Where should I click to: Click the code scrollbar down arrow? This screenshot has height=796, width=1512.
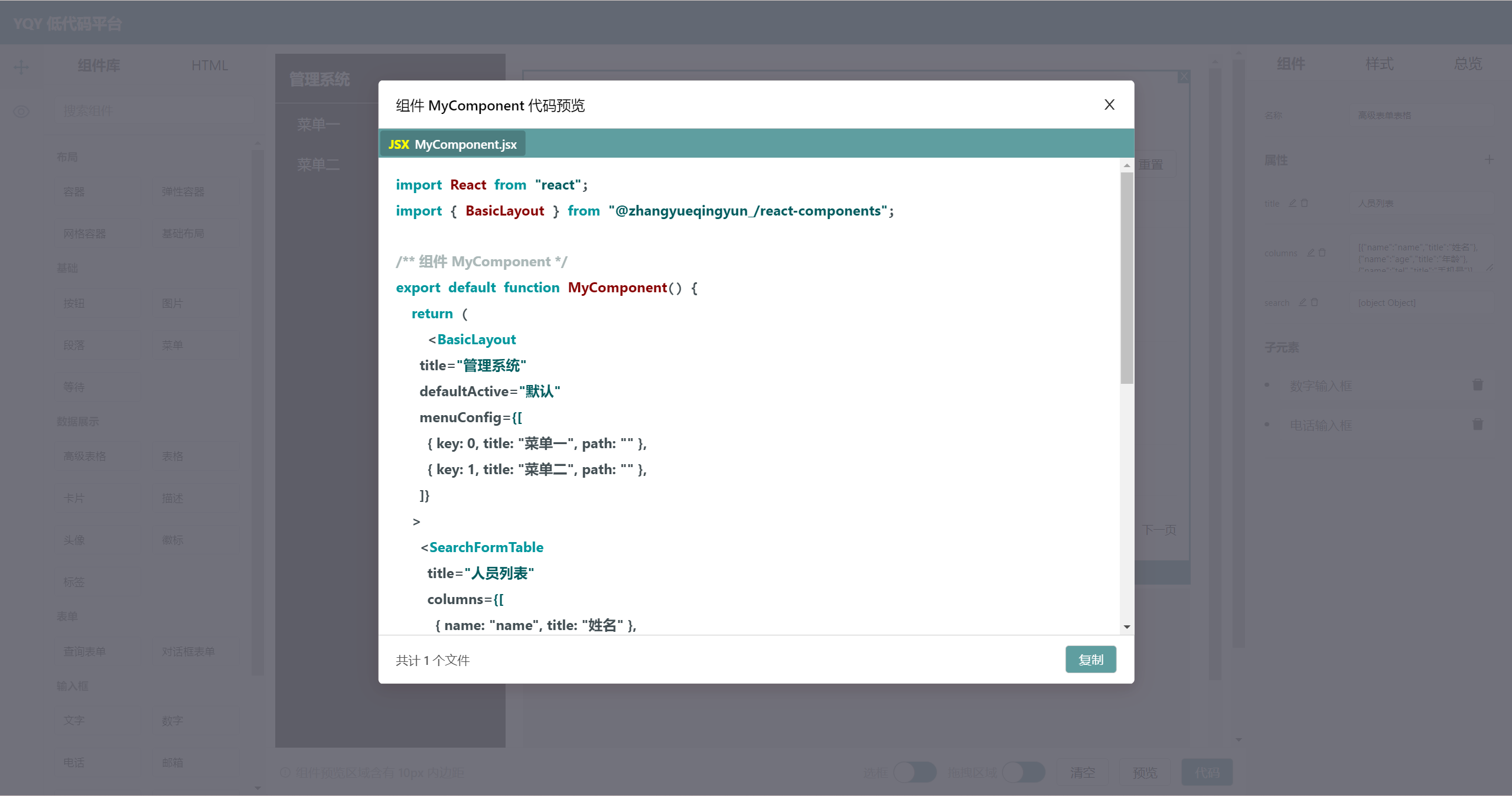point(1126,627)
